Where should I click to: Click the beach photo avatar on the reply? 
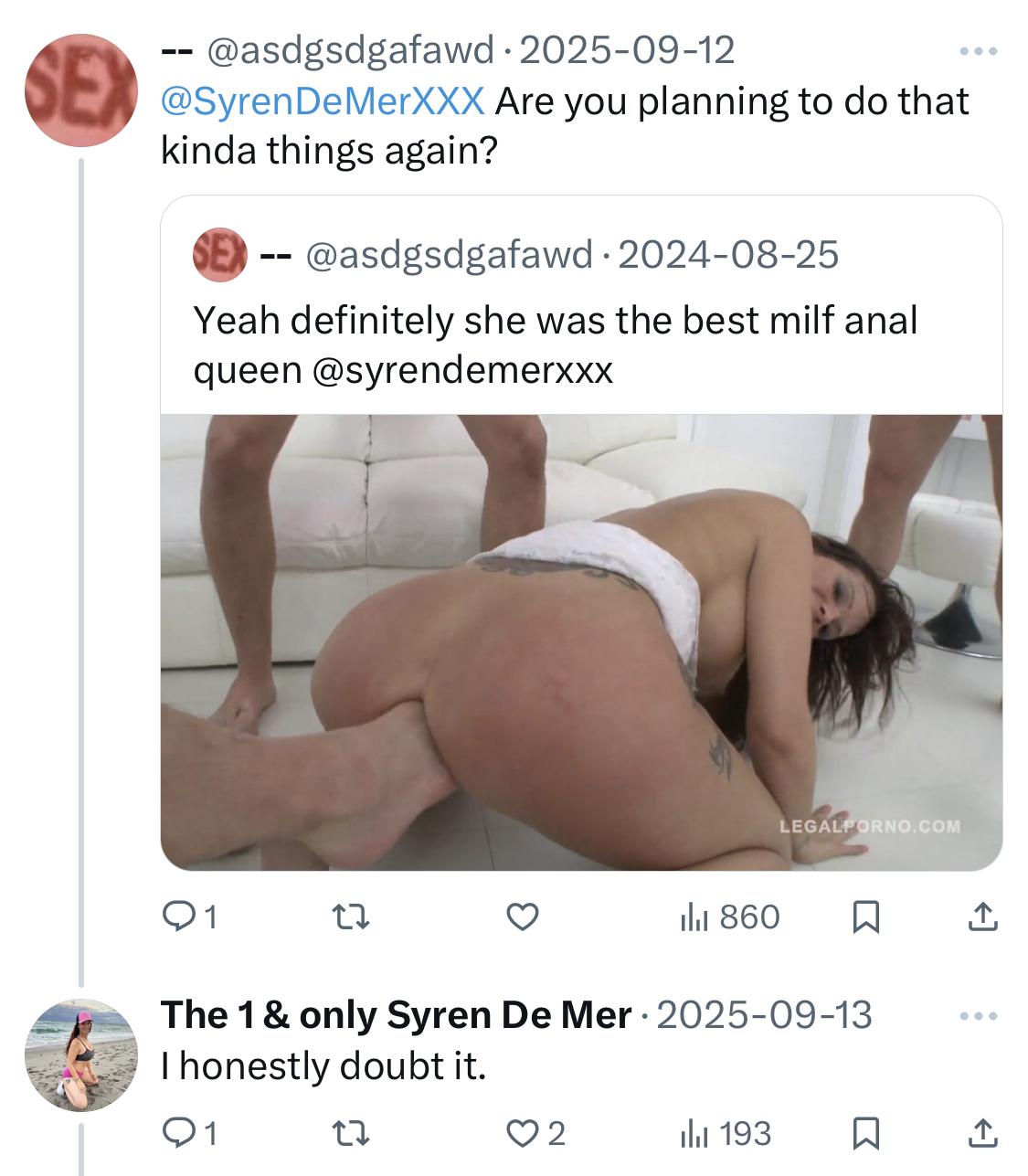81,1056
